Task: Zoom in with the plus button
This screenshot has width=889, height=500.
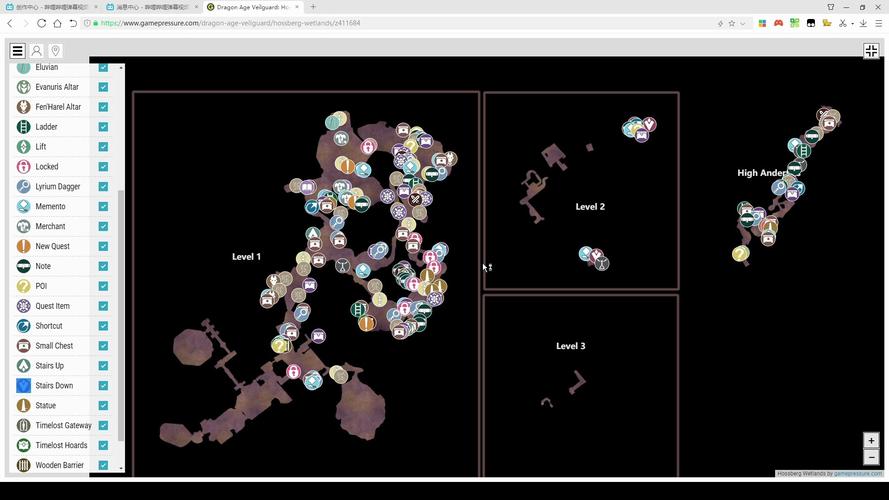Action: point(871,441)
